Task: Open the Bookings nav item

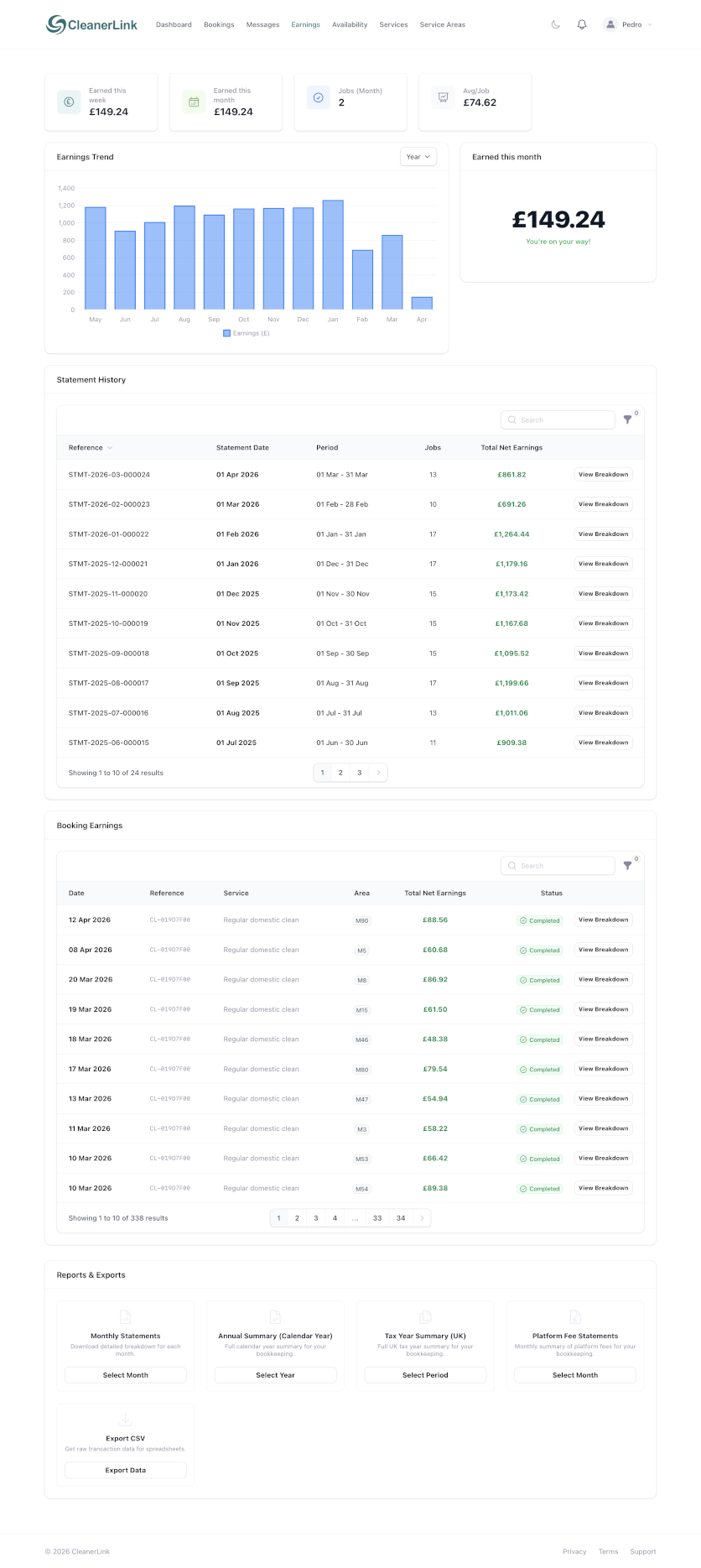Action: pos(219,25)
